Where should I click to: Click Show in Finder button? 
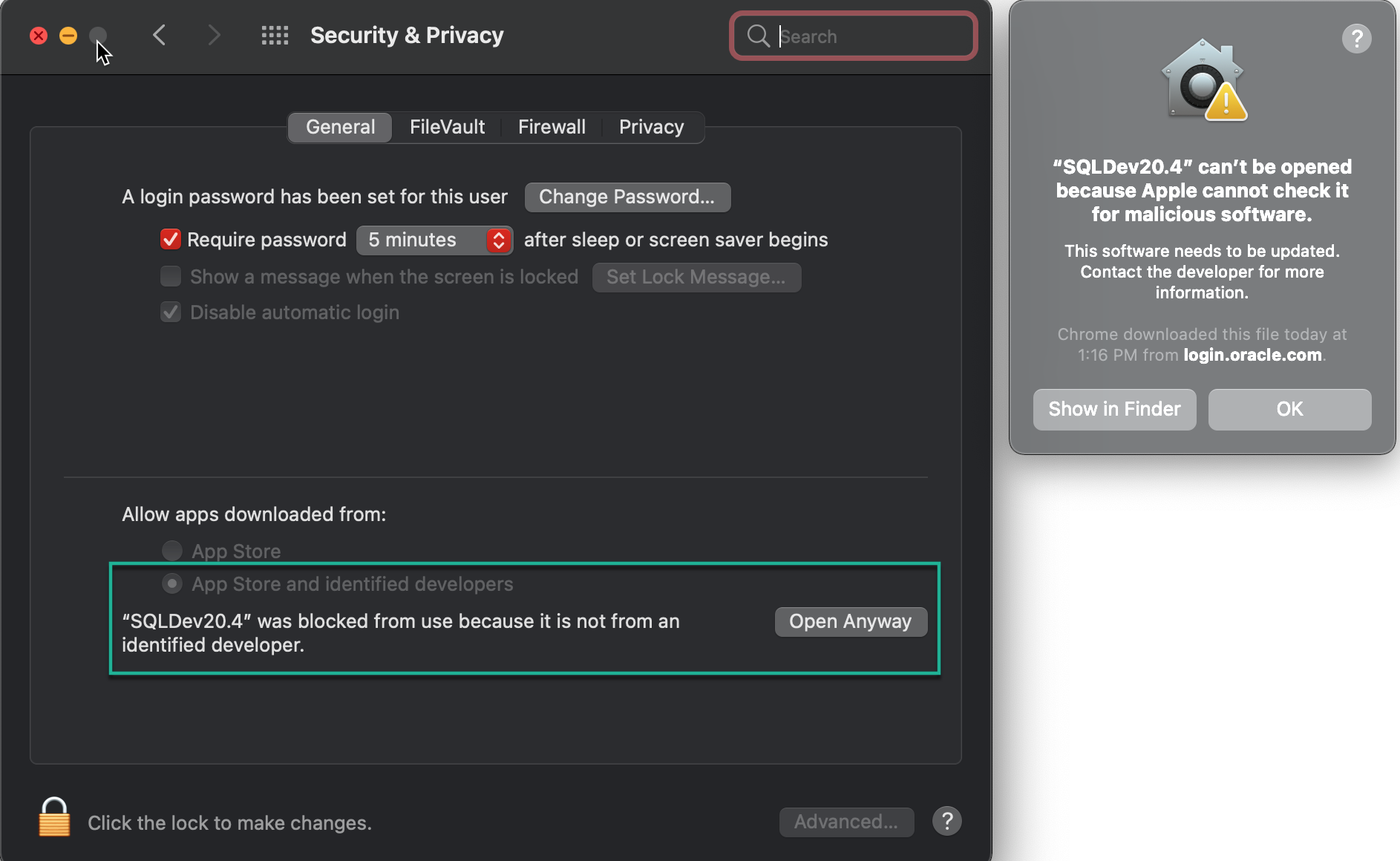pos(1114,409)
